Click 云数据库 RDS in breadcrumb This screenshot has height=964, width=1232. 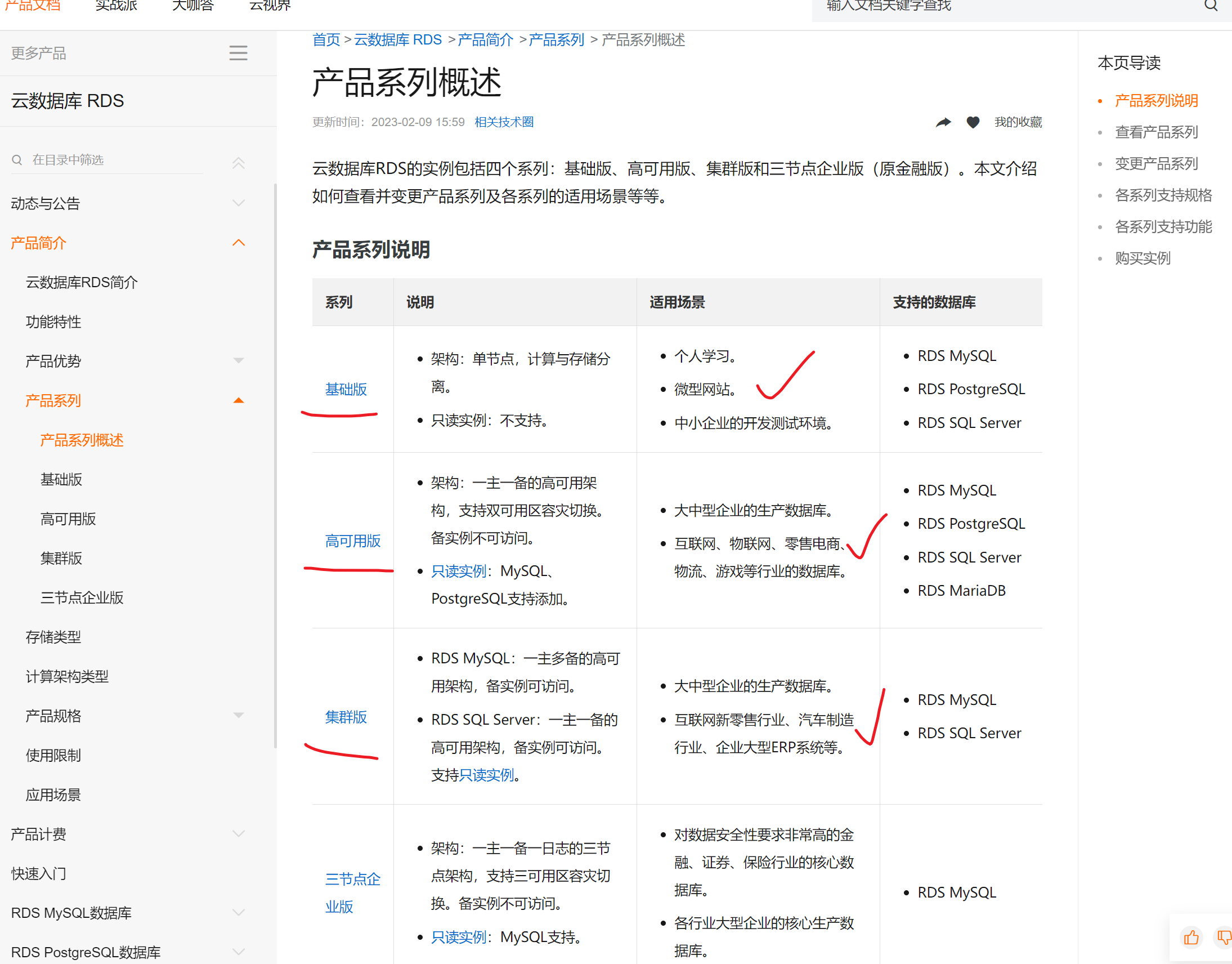click(398, 40)
